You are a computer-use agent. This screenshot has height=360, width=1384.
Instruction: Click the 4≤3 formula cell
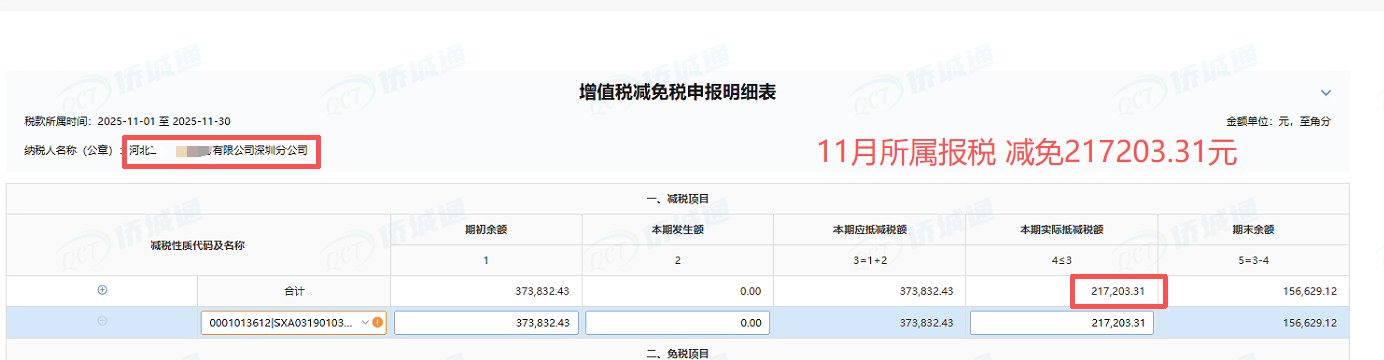tap(1062, 260)
